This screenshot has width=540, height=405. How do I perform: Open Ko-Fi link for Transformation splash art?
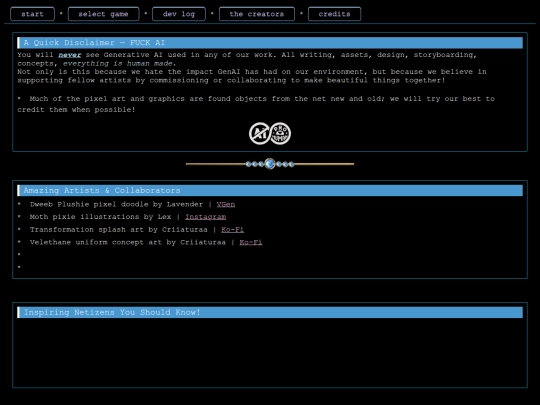232,229
